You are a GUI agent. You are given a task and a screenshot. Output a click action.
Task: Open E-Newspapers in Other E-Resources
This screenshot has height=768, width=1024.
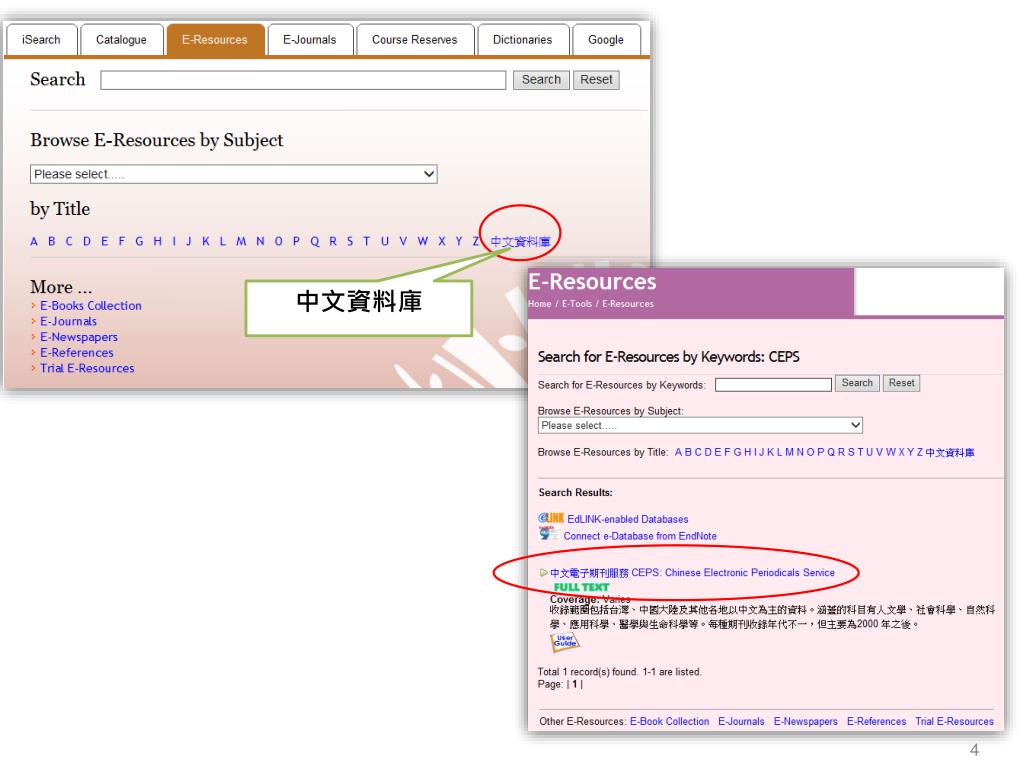[806, 722]
